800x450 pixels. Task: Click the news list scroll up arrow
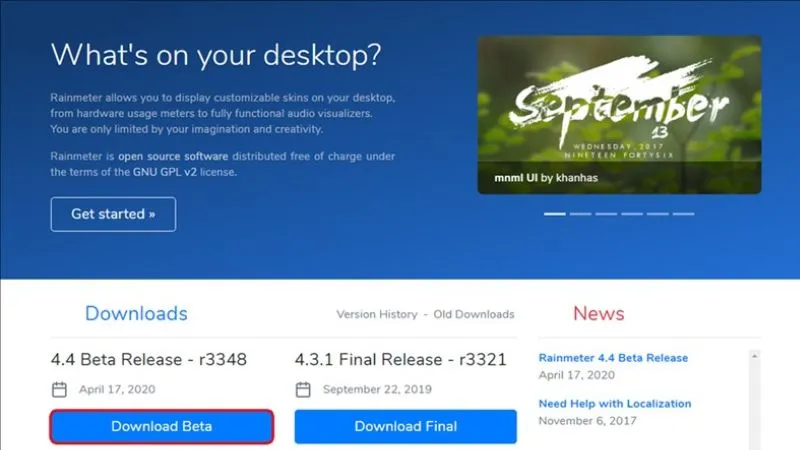coord(755,356)
